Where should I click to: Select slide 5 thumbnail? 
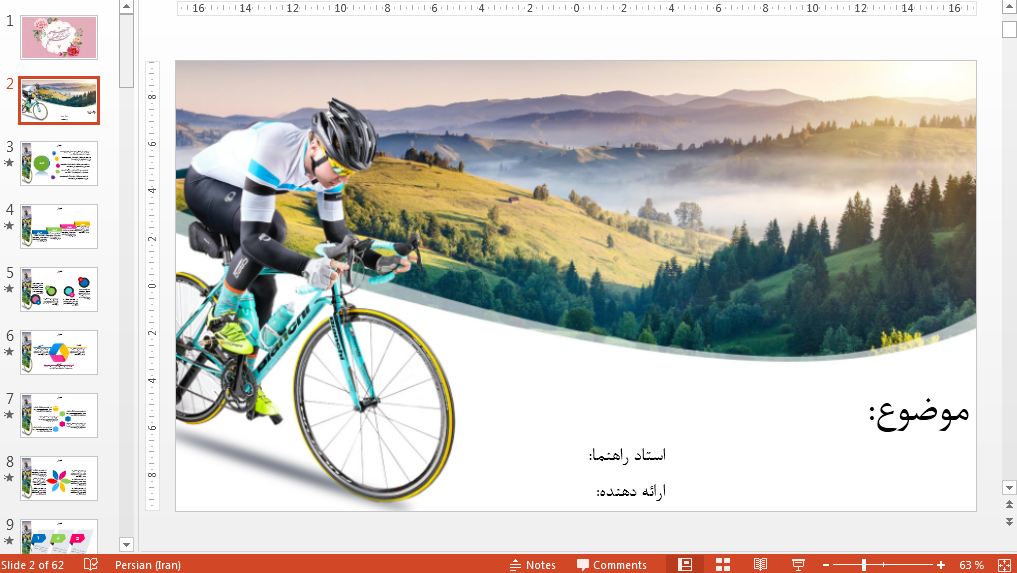coord(59,289)
